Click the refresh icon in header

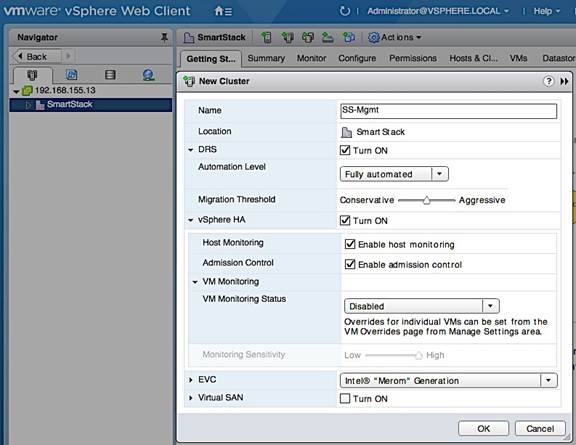(x=344, y=11)
